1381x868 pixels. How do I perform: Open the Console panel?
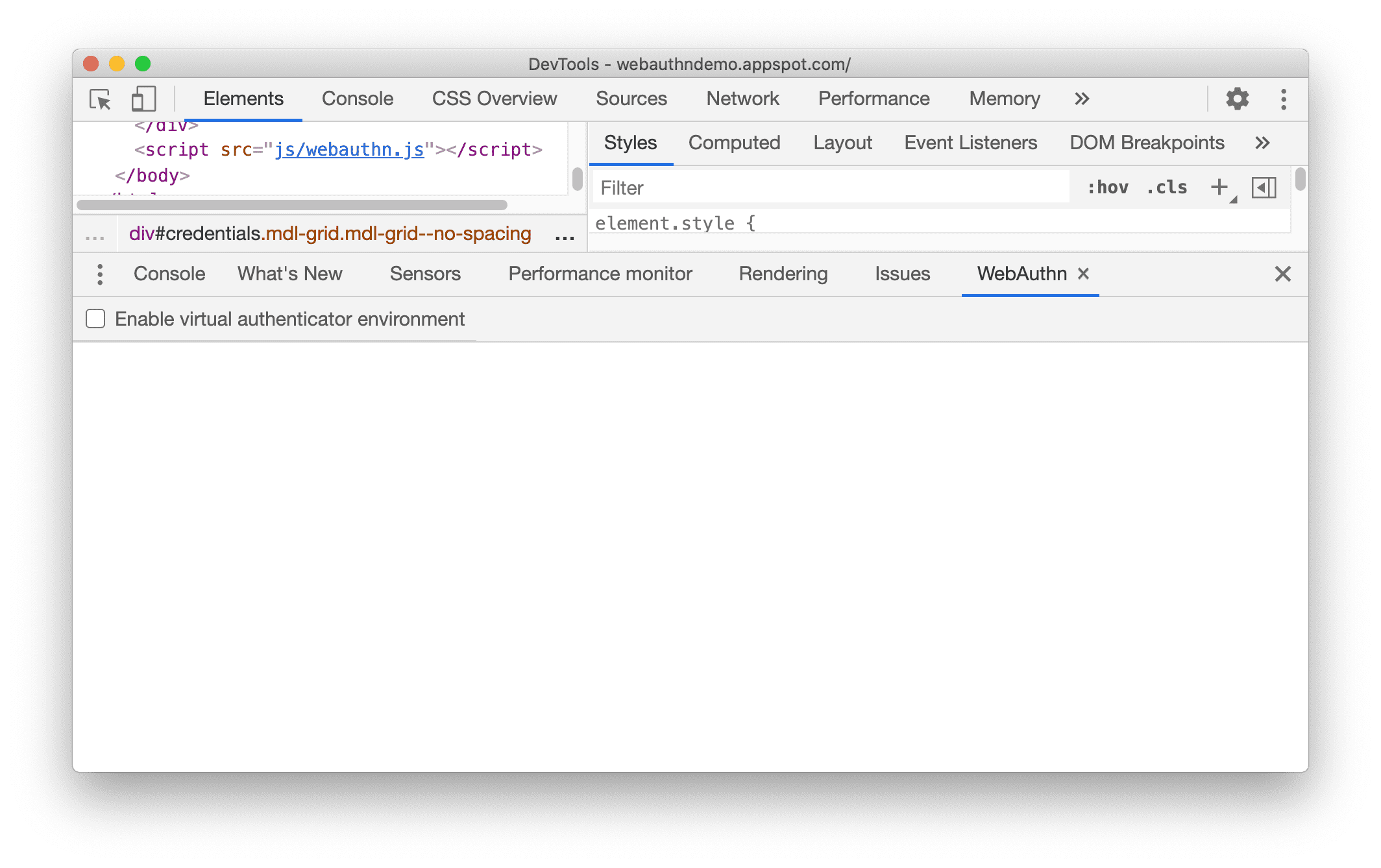tap(357, 98)
